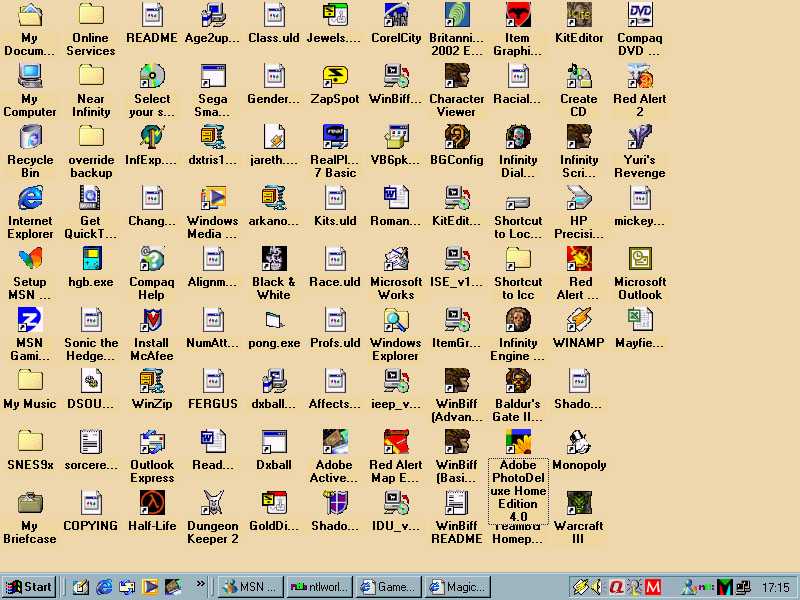Open the Get QuickTime shortcut
The width and height of the screenshot is (800, 600).
[x=91, y=198]
